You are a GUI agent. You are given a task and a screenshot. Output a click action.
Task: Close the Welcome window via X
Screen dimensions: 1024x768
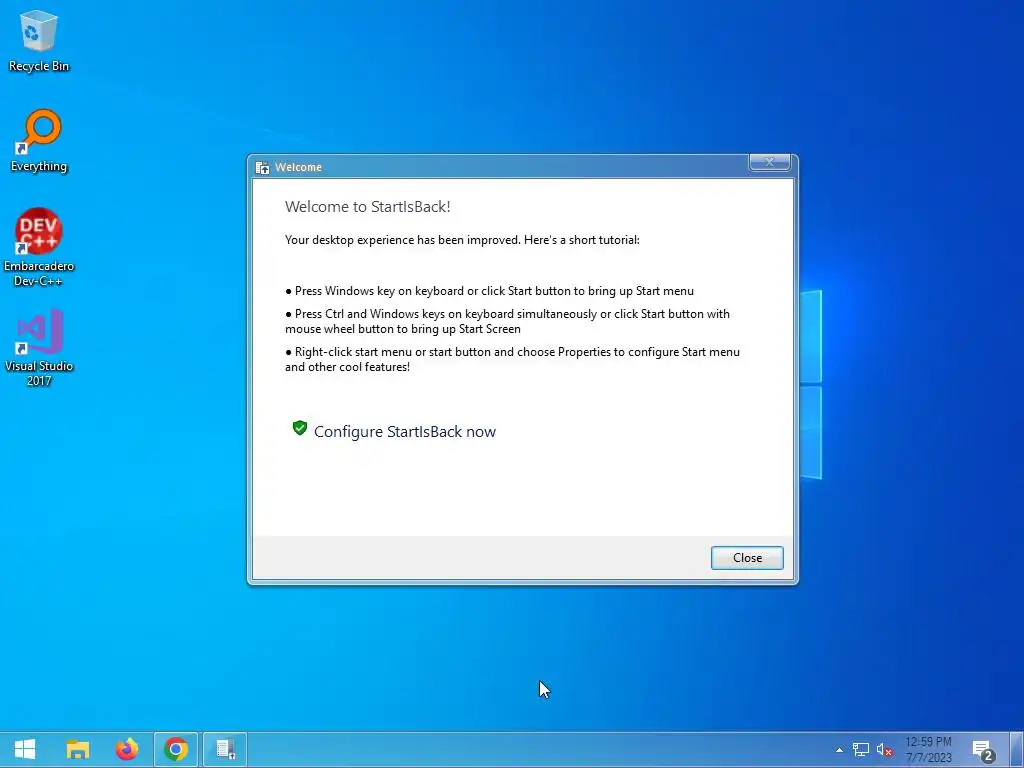click(769, 162)
